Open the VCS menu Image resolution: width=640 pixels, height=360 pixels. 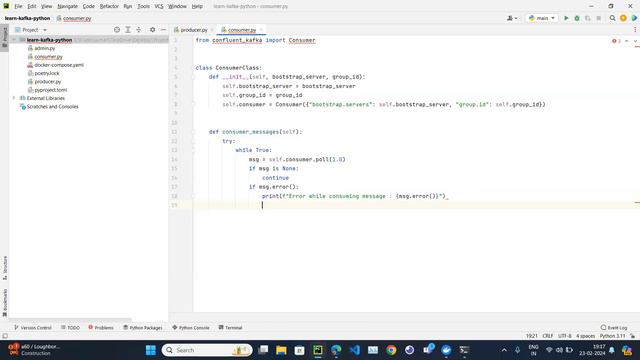(x=159, y=6)
